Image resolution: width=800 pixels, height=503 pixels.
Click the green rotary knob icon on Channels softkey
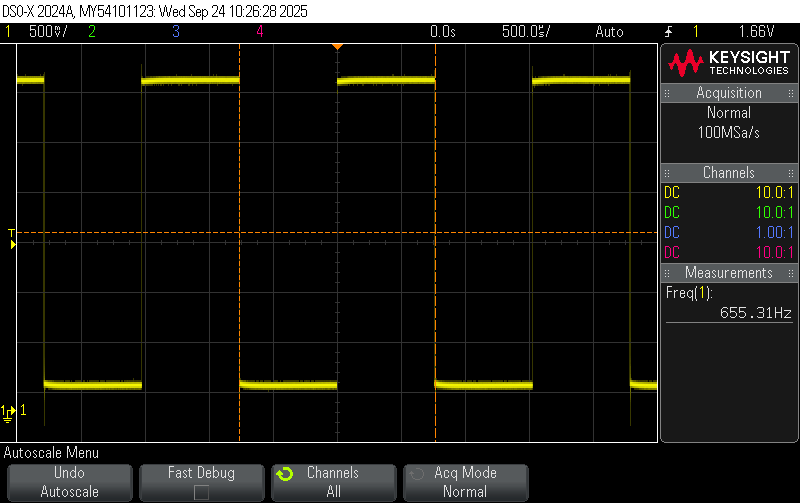284,474
